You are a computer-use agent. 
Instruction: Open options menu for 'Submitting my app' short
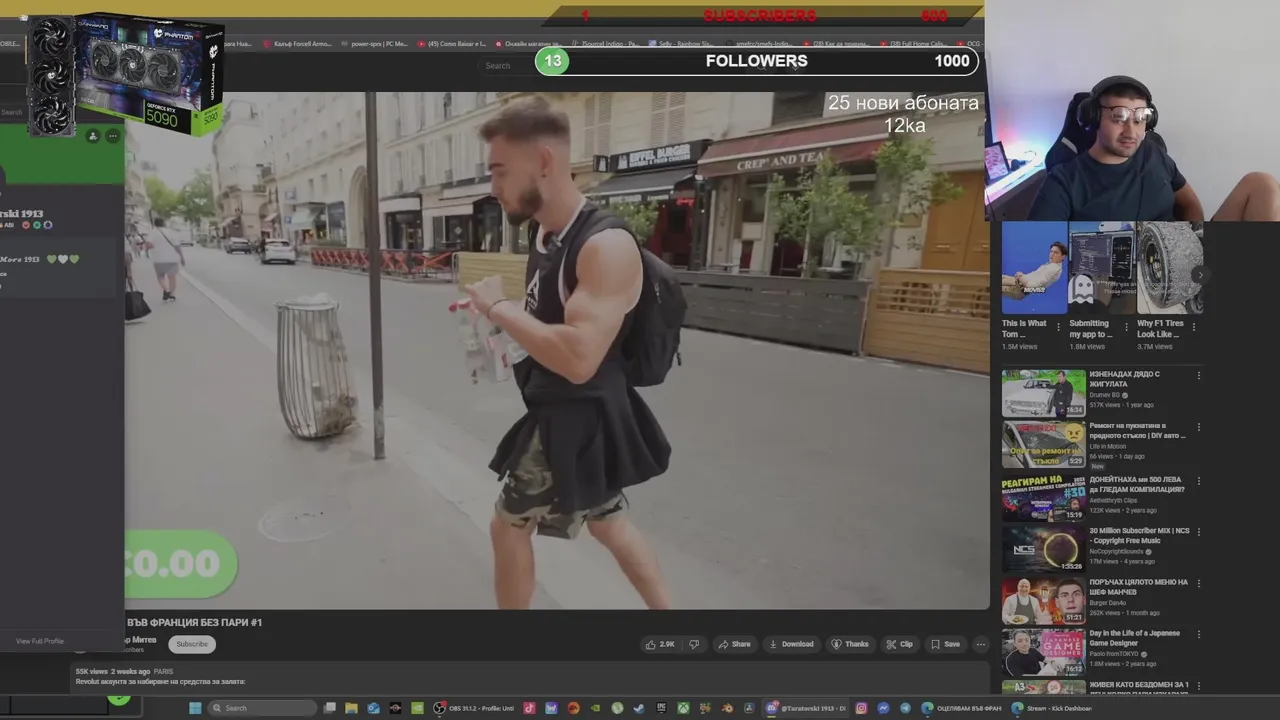click(1126, 327)
